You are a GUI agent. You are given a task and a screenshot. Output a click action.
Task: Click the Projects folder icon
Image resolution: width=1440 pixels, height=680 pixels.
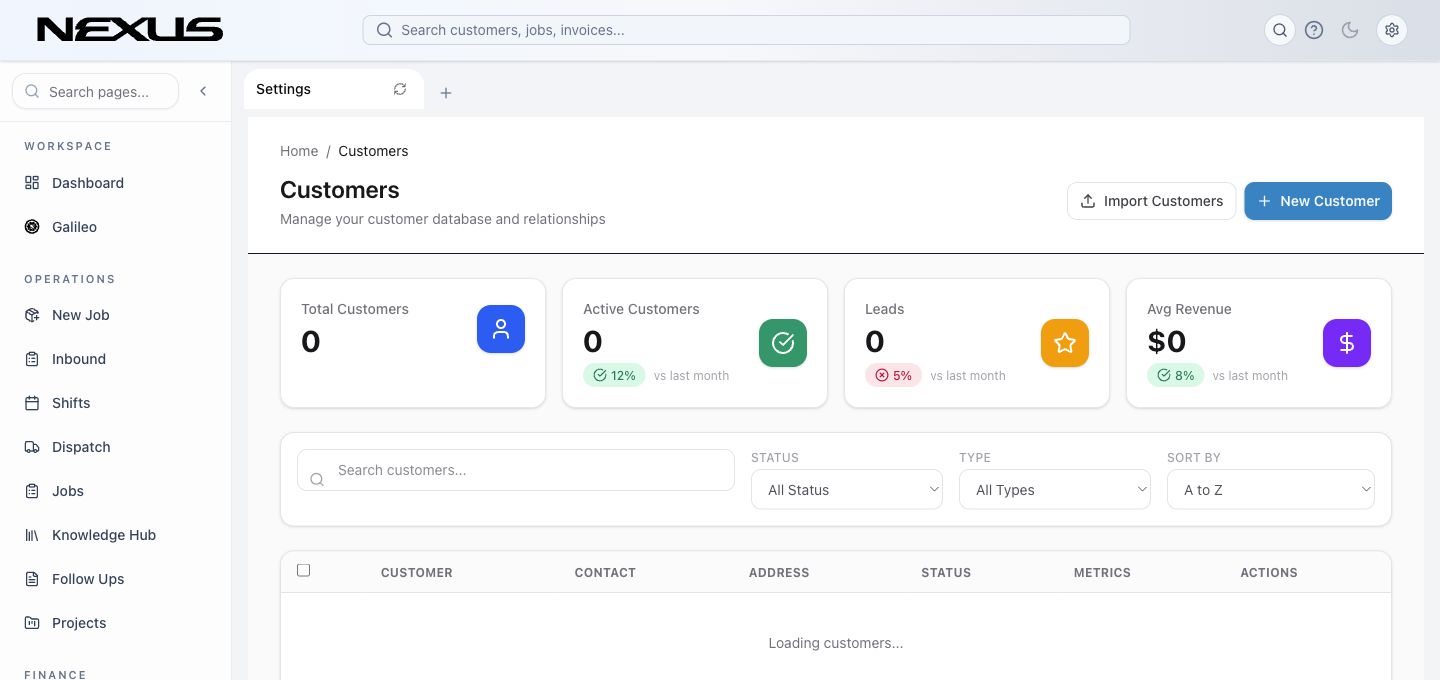(32, 623)
